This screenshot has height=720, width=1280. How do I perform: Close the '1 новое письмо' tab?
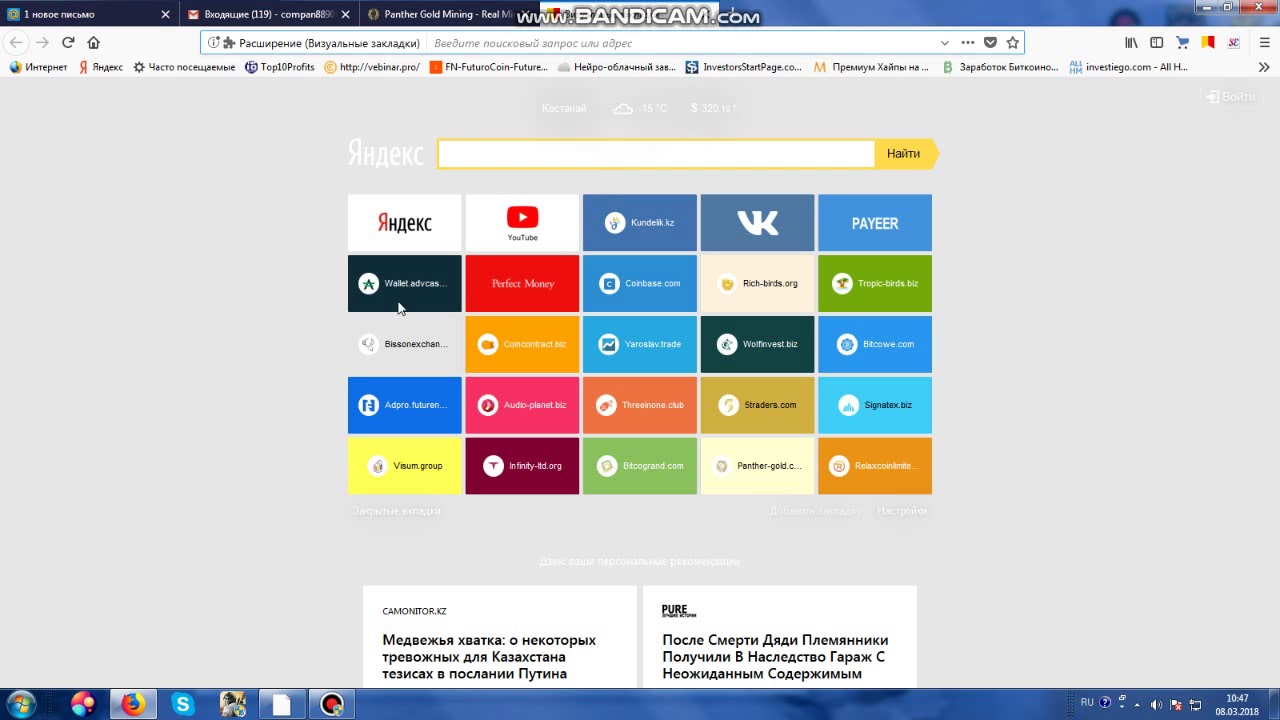pos(165,14)
